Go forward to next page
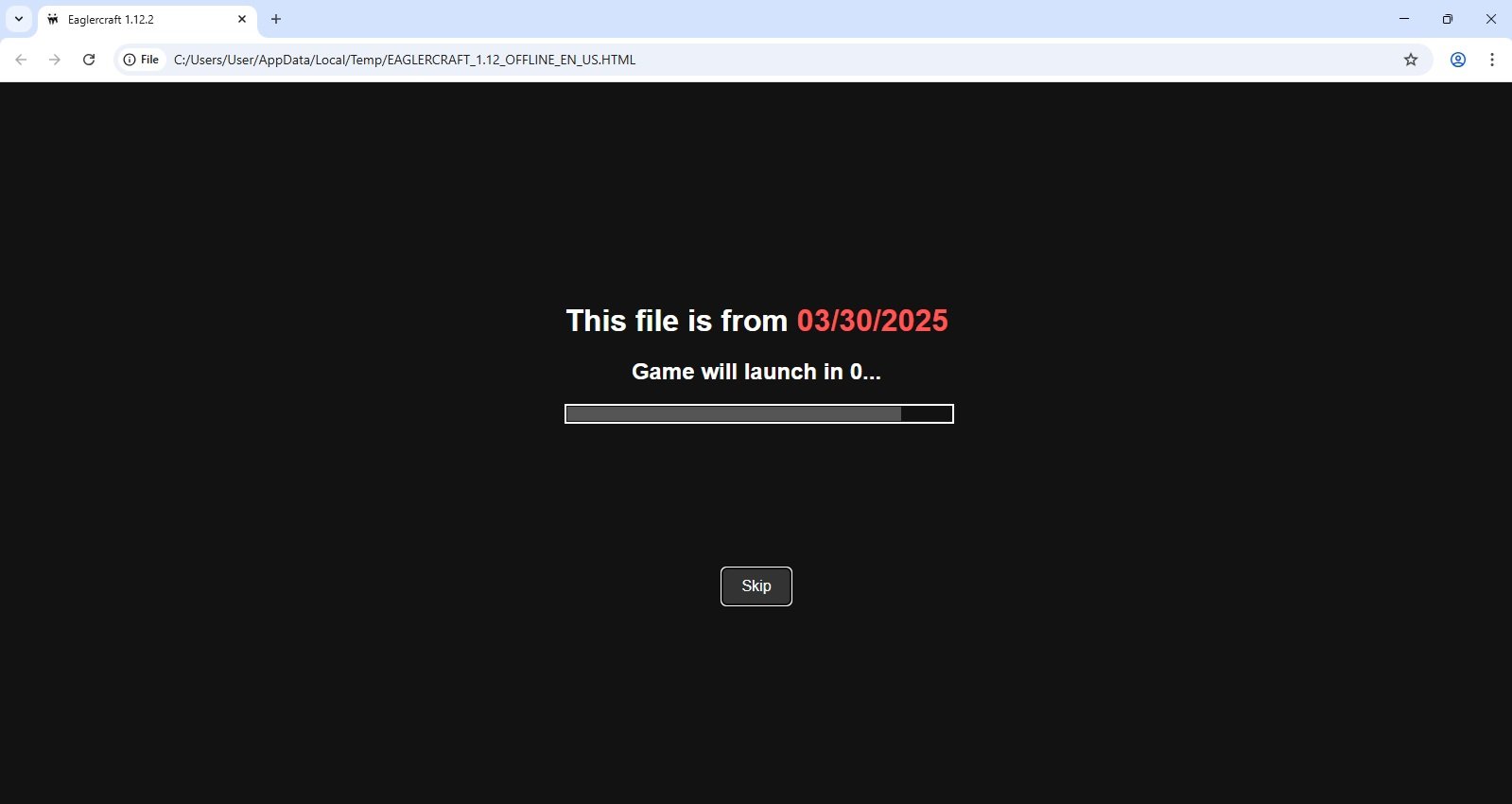This screenshot has height=804, width=1512. tap(55, 60)
